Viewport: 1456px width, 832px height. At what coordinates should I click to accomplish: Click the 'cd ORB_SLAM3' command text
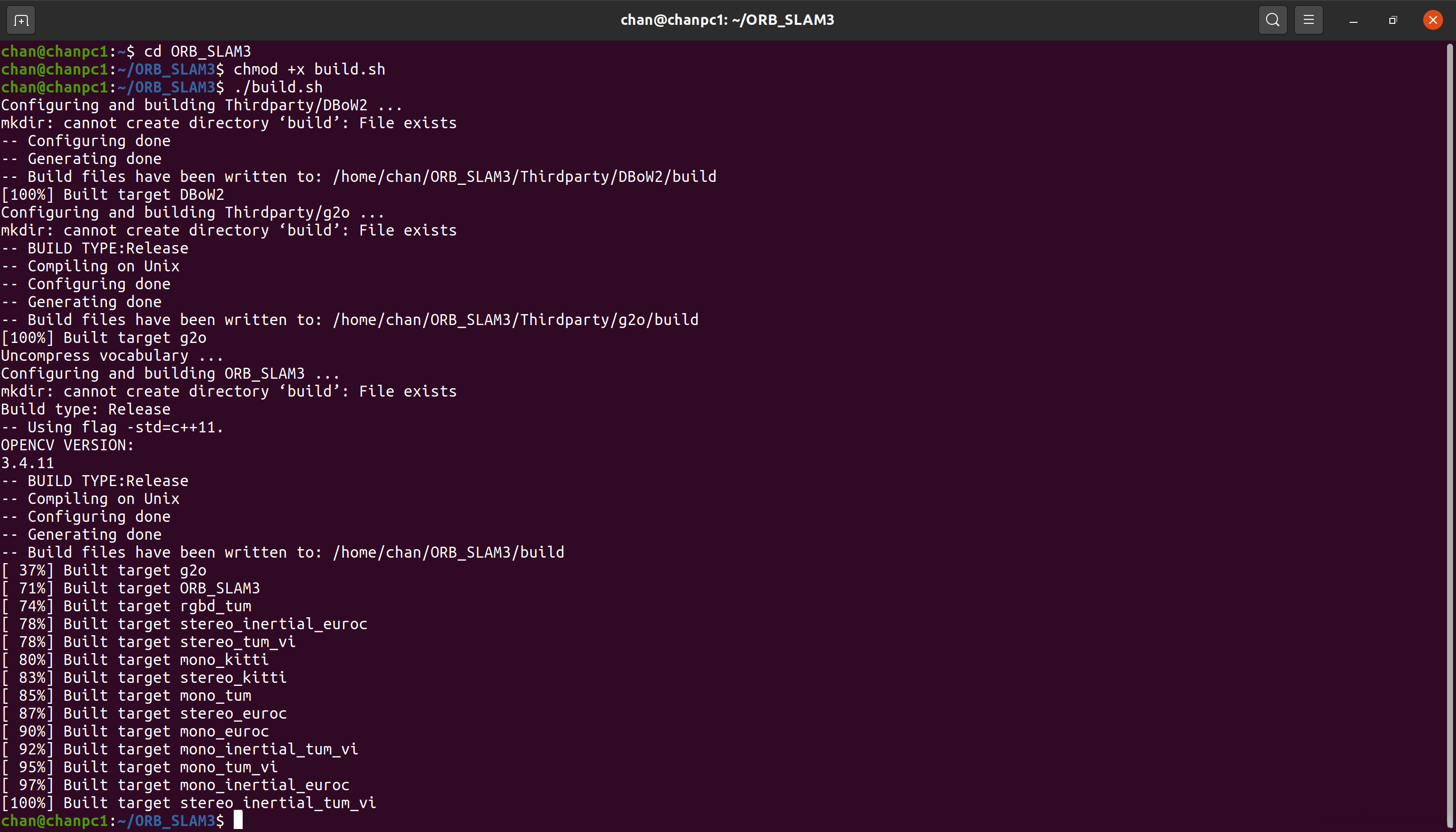click(197, 51)
